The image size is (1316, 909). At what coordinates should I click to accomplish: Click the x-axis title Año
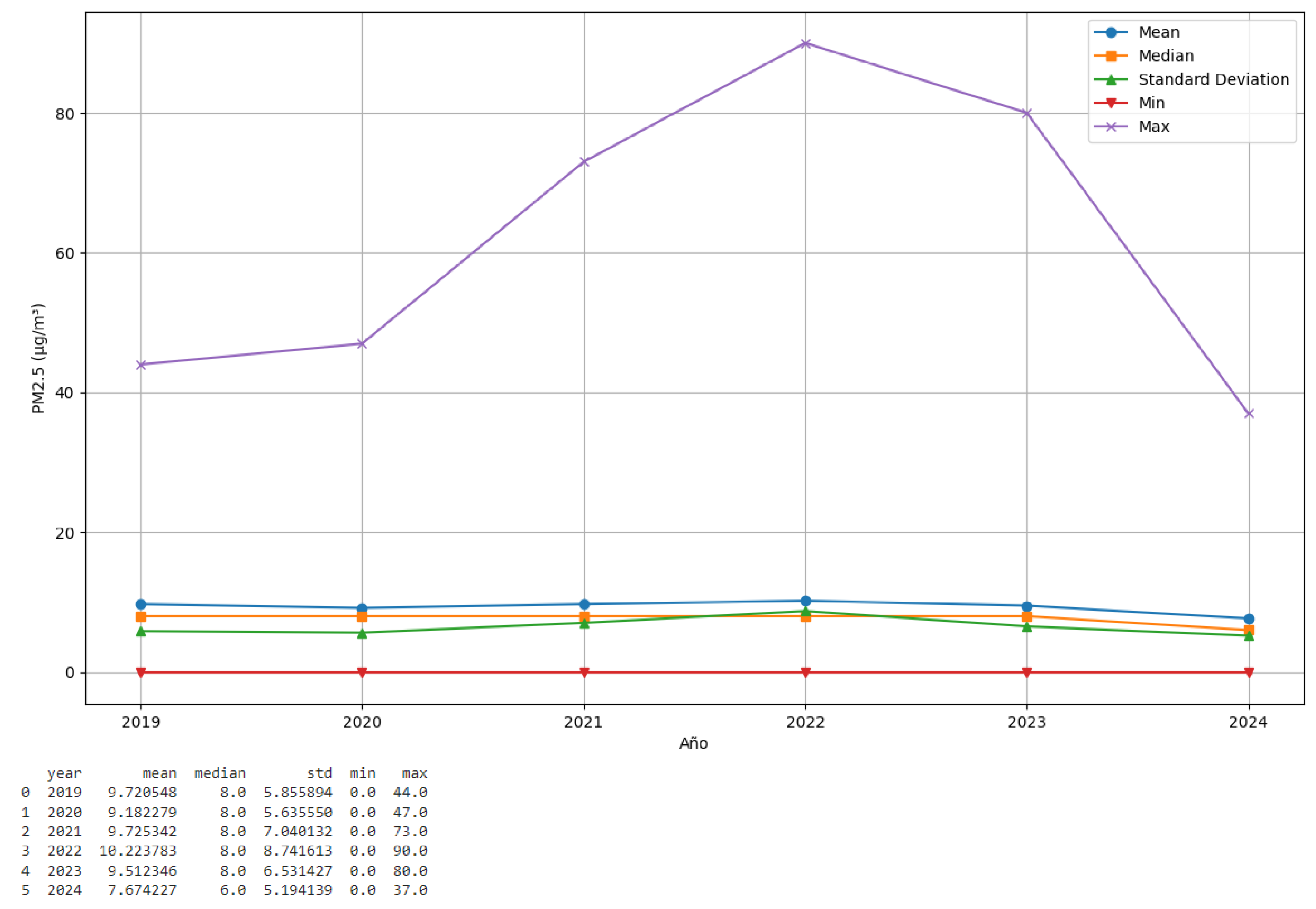coord(693,743)
